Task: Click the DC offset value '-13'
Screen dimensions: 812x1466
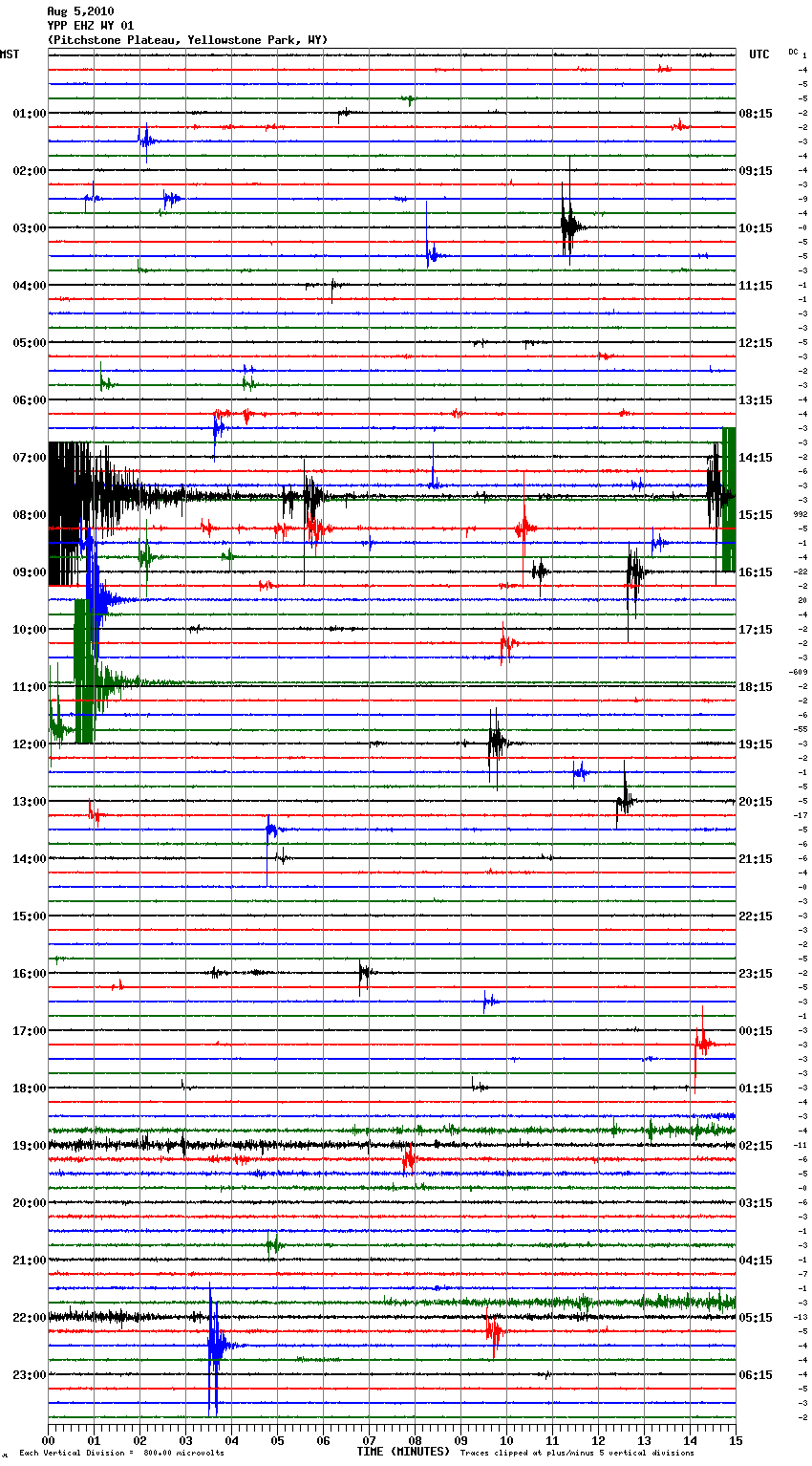Action: [x=801, y=1318]
